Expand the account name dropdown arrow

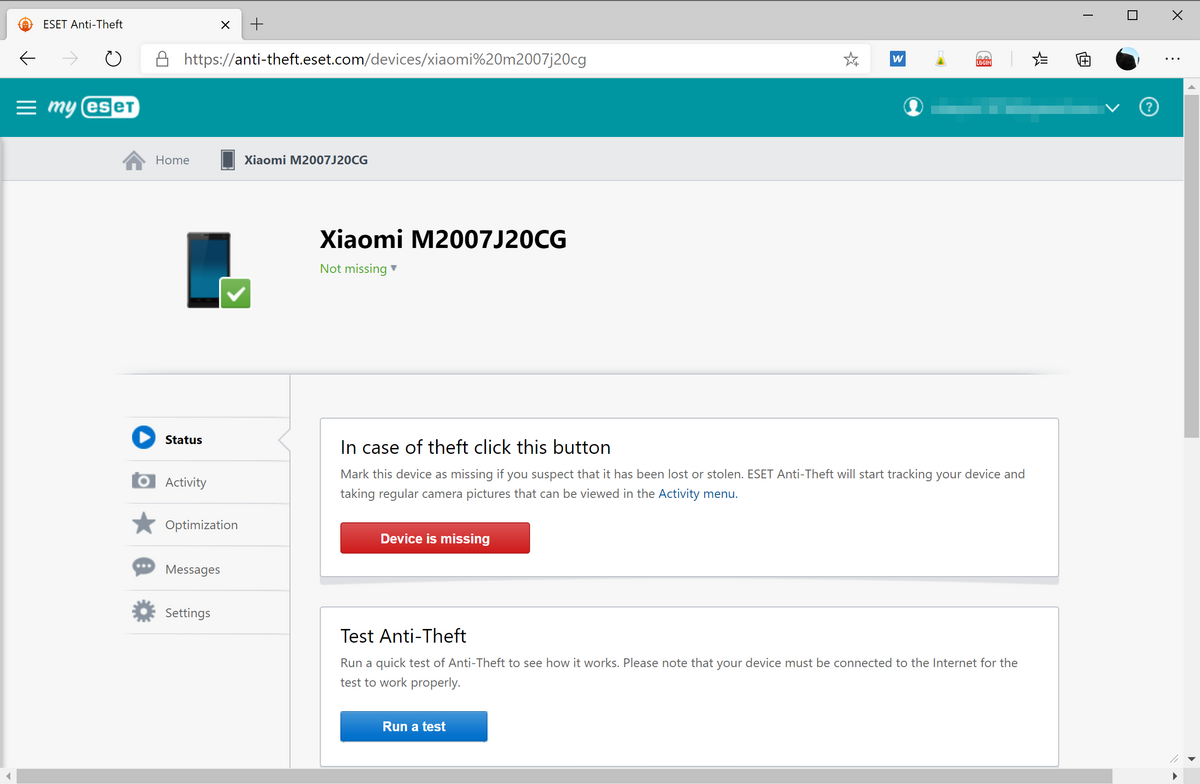(1113, 108)
